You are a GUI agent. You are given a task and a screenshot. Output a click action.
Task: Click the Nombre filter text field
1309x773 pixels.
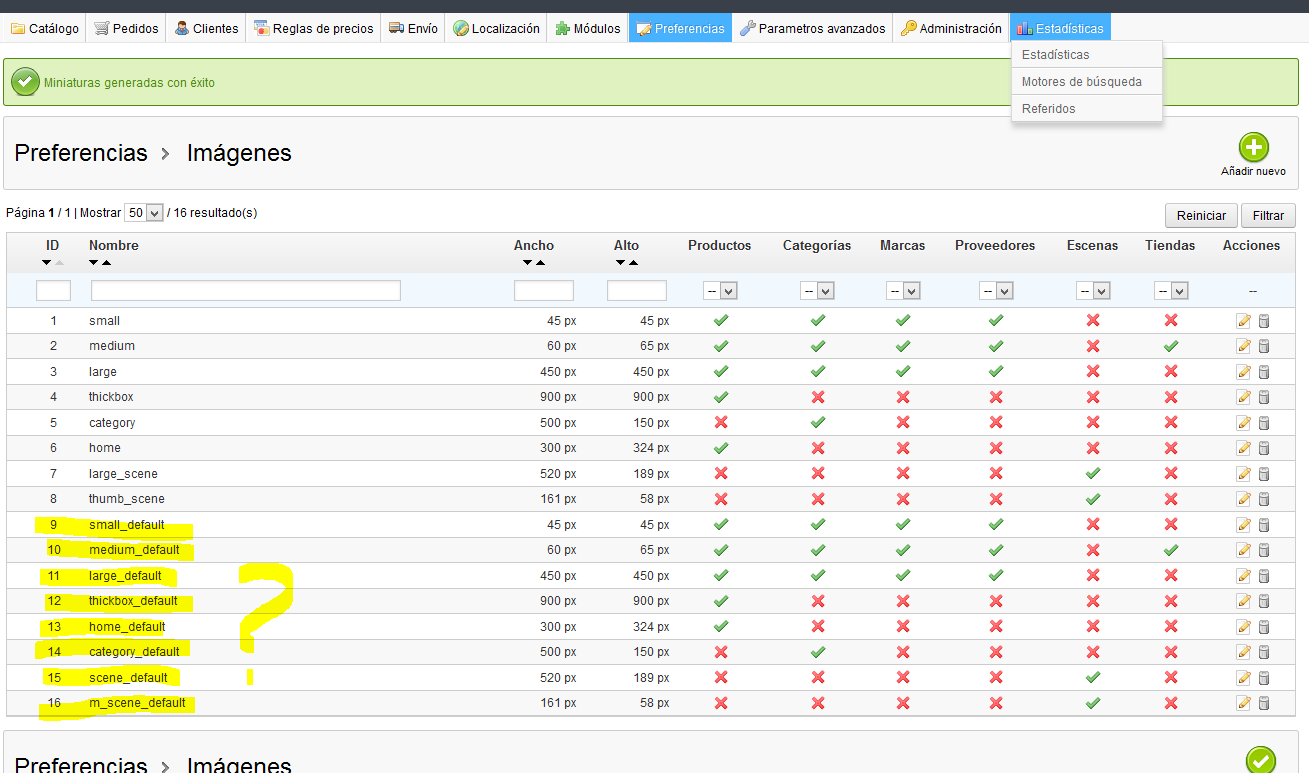246,291
